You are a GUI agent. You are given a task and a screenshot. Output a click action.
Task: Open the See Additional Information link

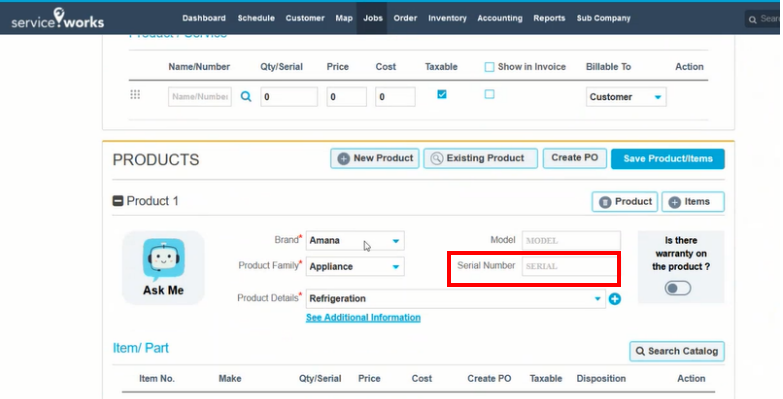click(x=363, y=318)
